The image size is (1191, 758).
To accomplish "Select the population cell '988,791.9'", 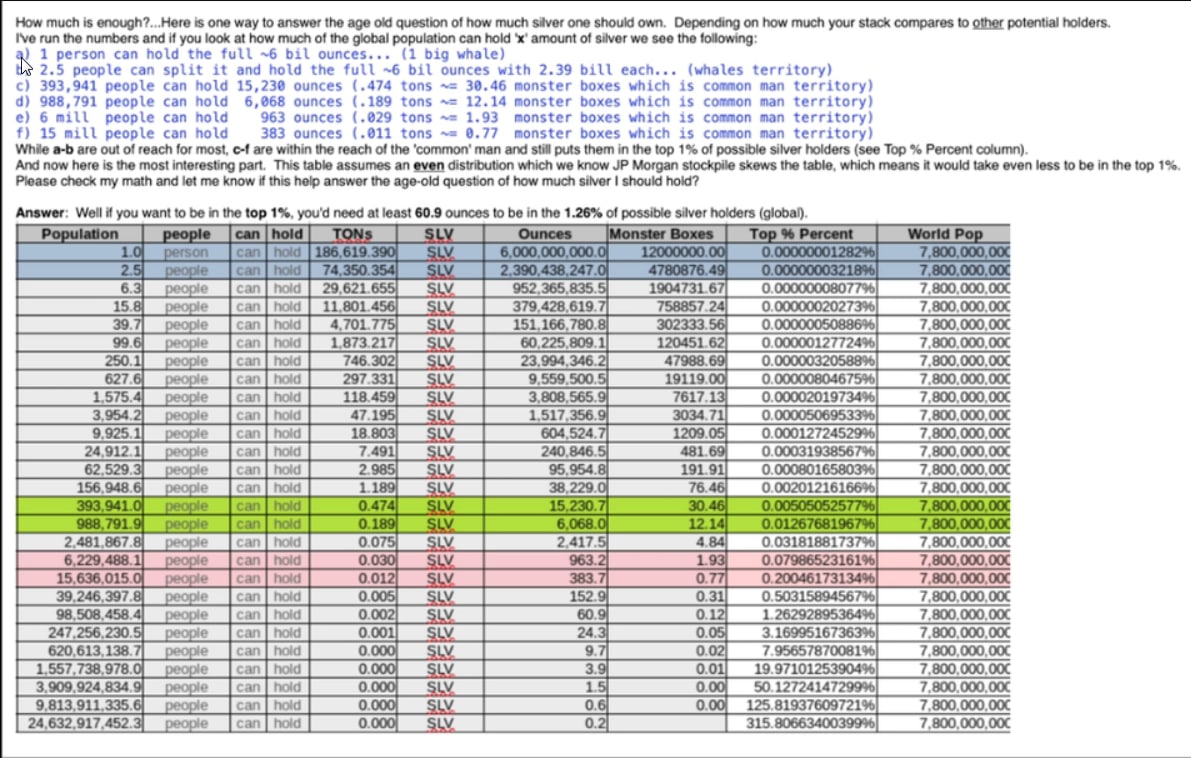I will (79, 524).
